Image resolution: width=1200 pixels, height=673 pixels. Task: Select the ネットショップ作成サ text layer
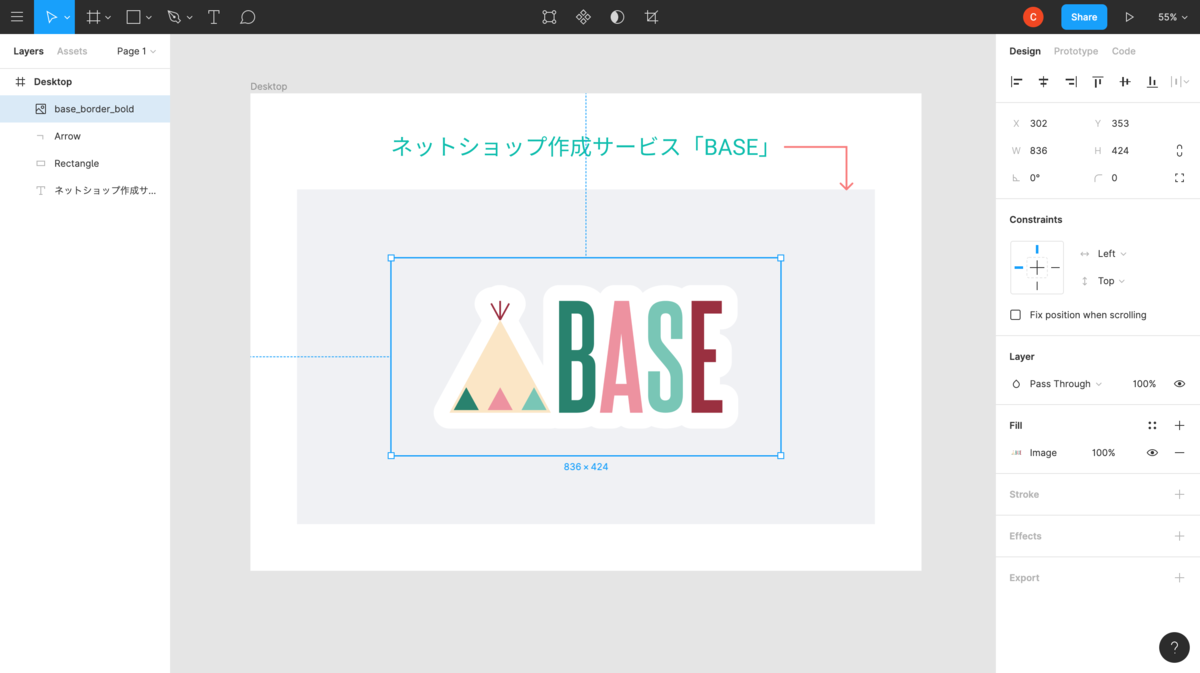coord(85,190)
